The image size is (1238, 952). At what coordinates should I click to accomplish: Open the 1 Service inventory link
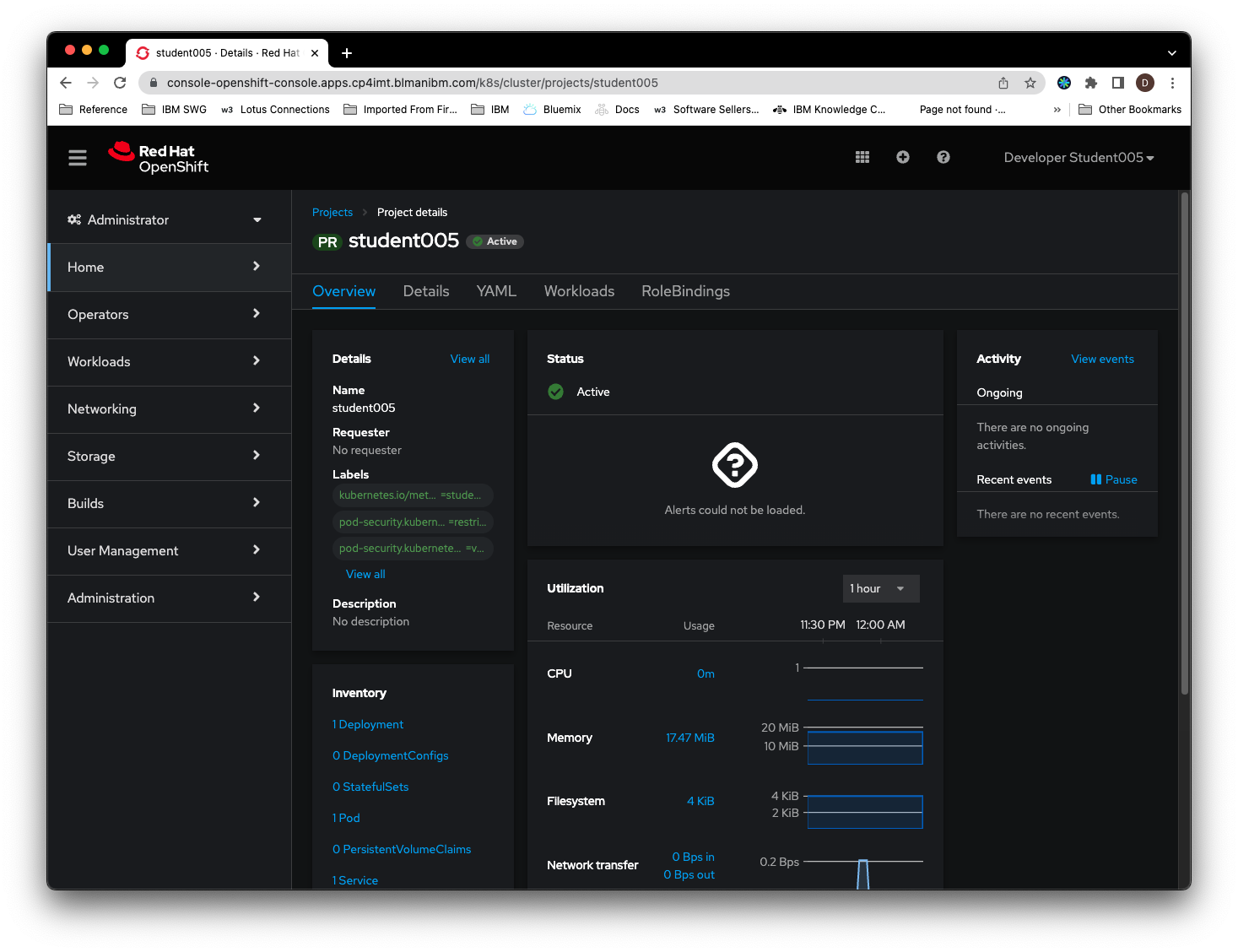[x=355, y=880]
